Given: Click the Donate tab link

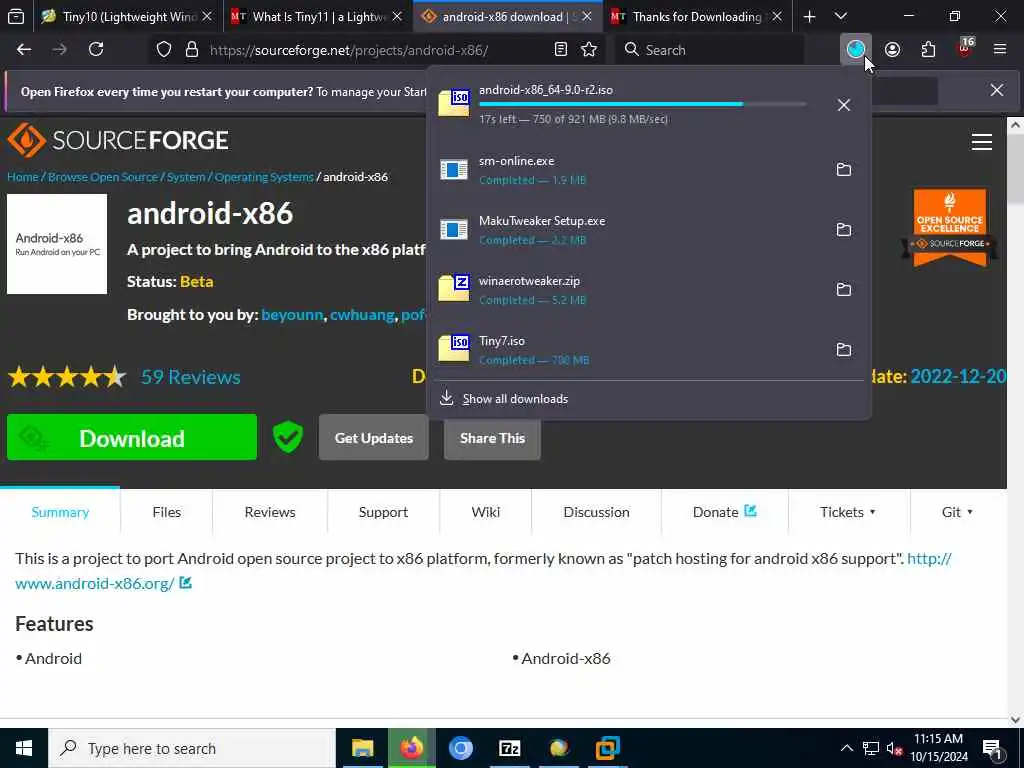Looking at the screenshot, I should pyautogui.click(x=724, y=512).
